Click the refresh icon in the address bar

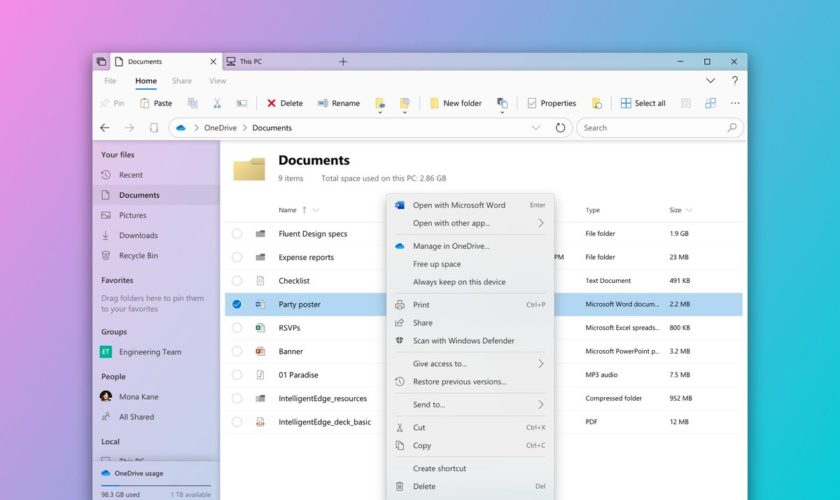point(560,128)
